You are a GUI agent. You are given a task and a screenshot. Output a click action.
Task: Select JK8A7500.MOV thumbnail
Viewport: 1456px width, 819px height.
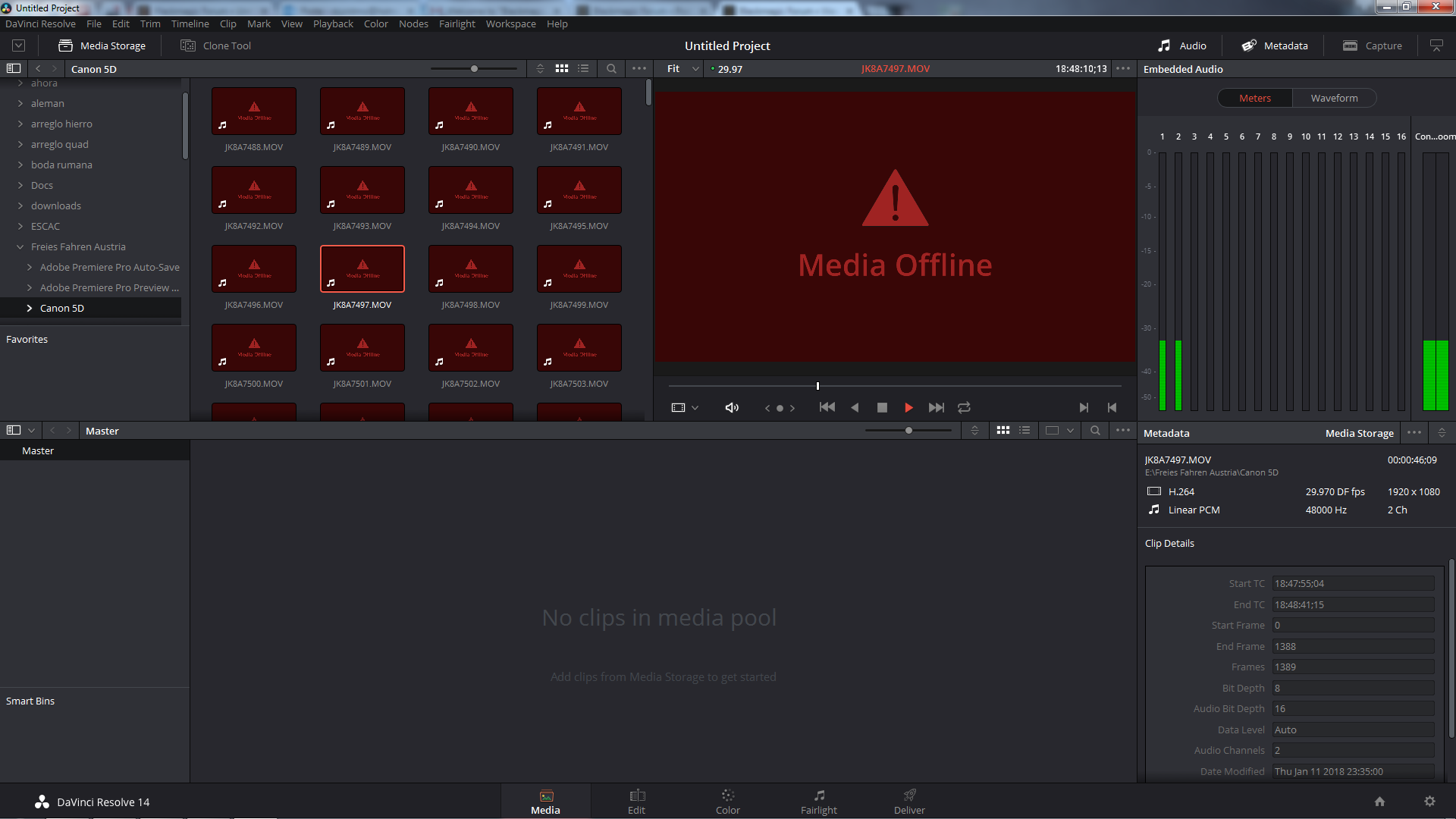254,348
